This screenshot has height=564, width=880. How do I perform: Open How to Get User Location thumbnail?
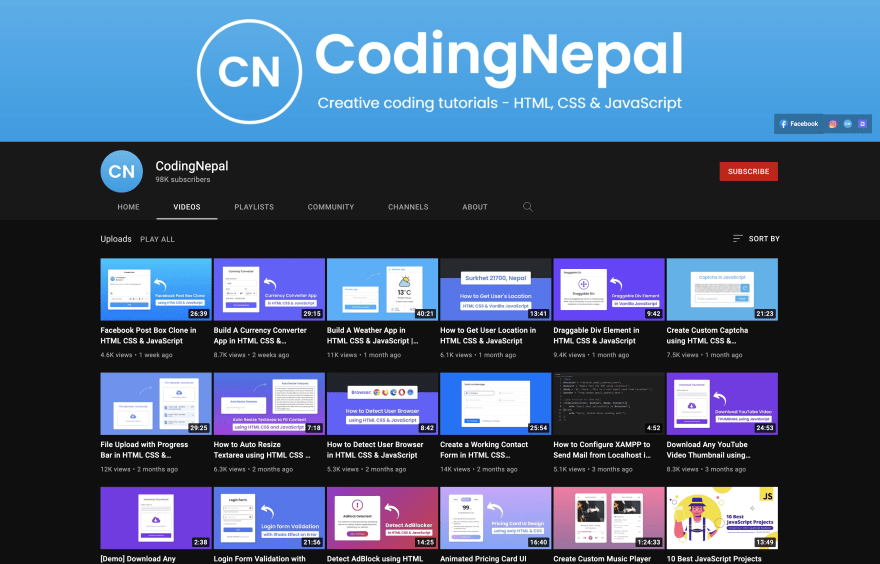pos(496,289)
